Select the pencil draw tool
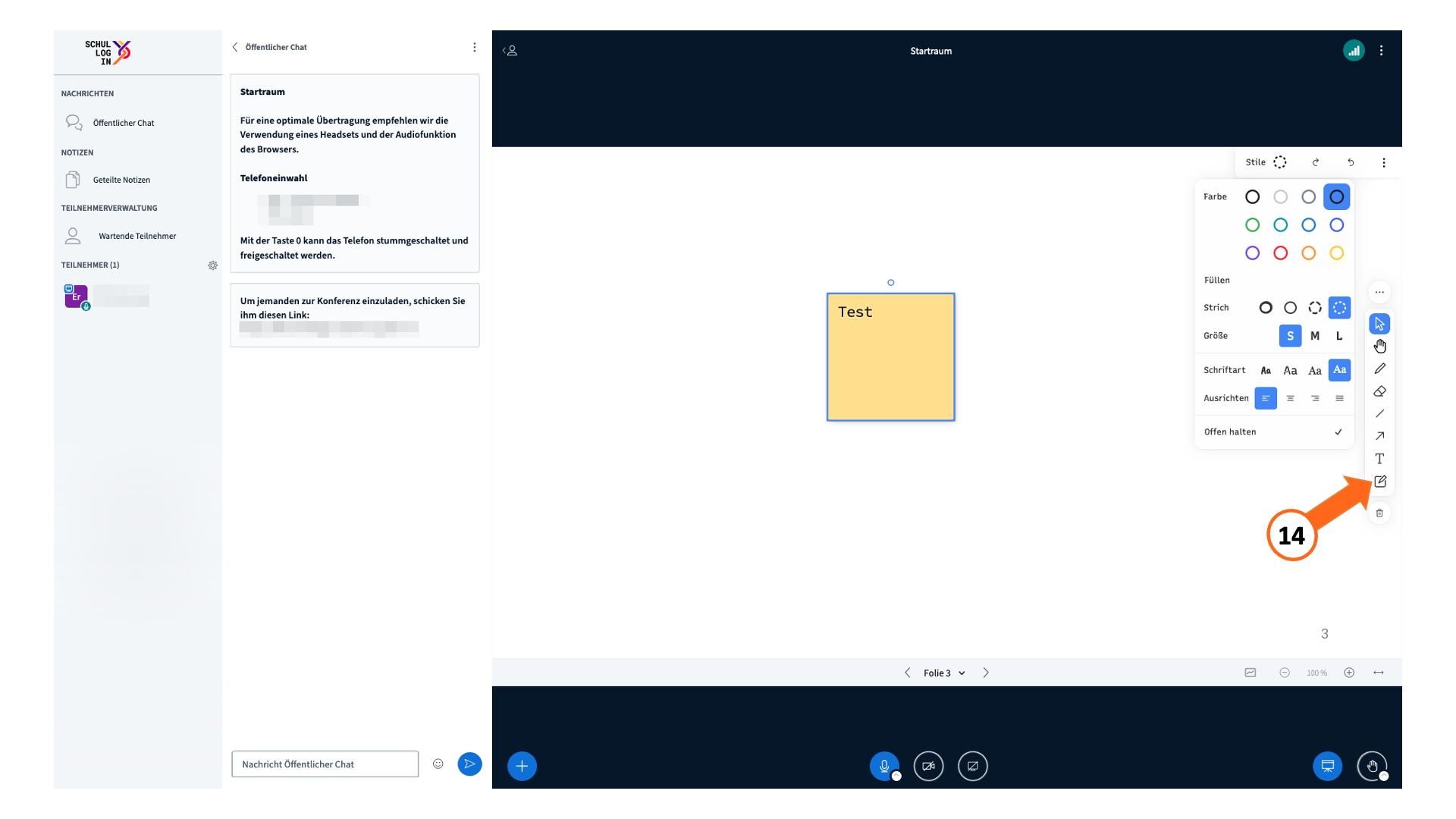 point(1379,369)
